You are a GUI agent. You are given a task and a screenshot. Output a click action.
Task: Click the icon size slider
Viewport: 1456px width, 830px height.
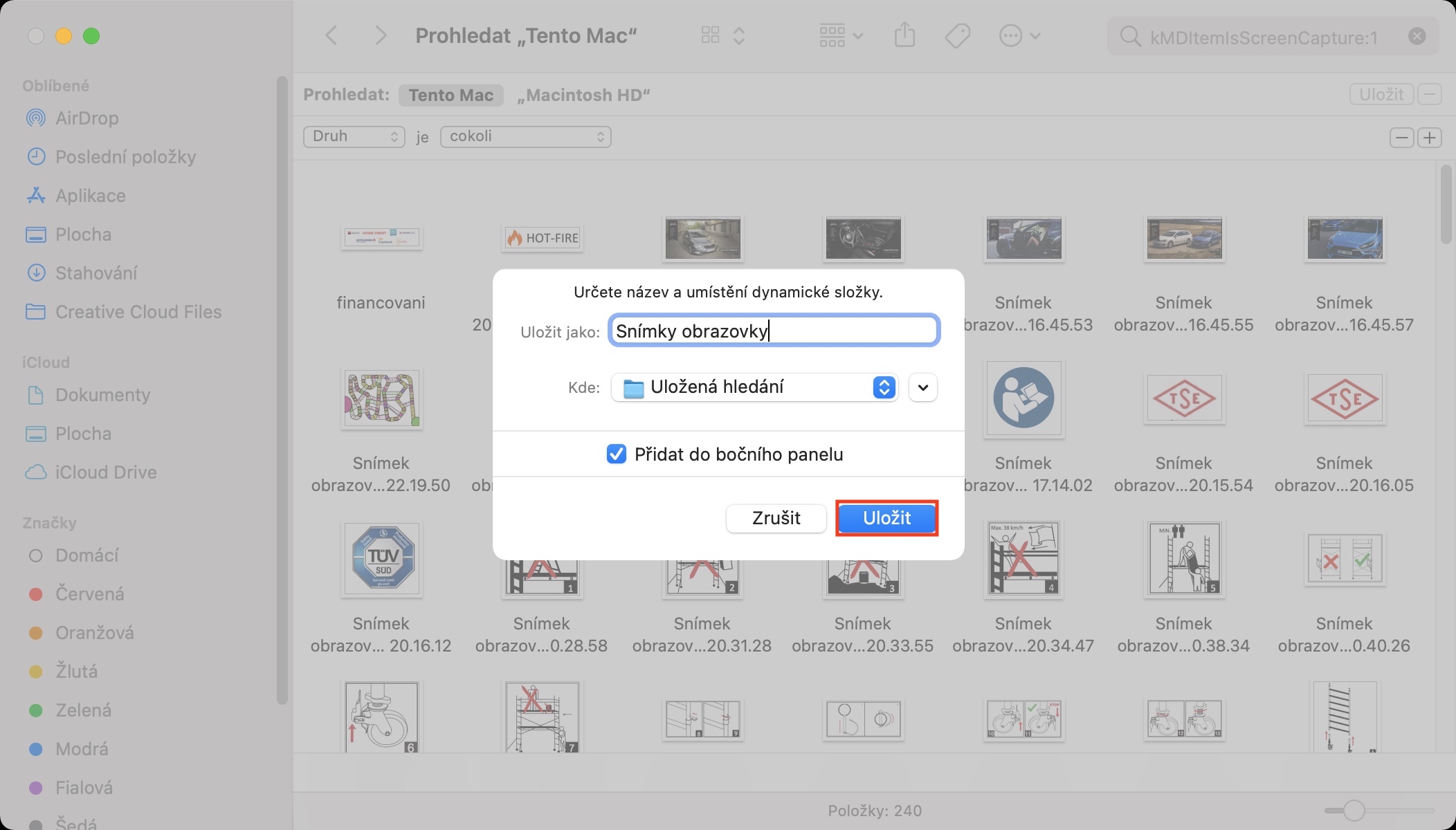click(x=1354, y=810)
